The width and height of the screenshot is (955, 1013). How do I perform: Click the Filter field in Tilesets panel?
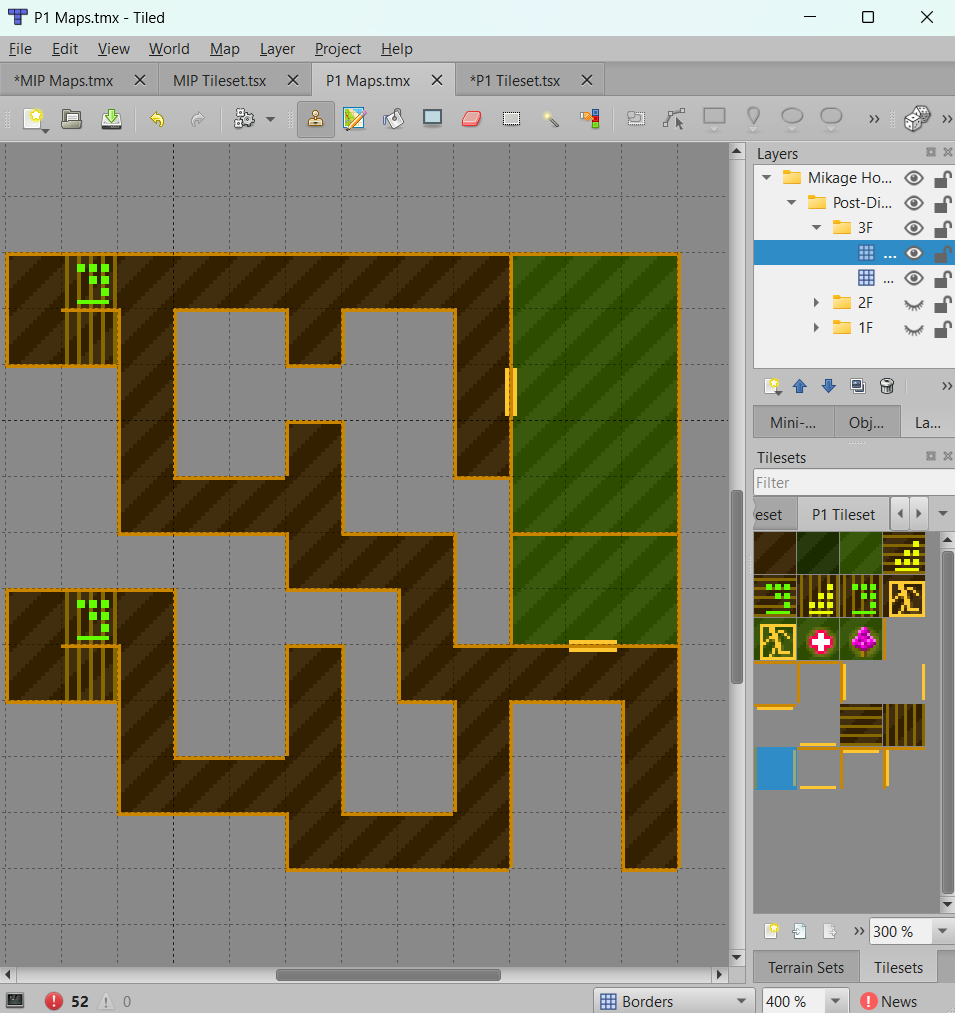853,483
